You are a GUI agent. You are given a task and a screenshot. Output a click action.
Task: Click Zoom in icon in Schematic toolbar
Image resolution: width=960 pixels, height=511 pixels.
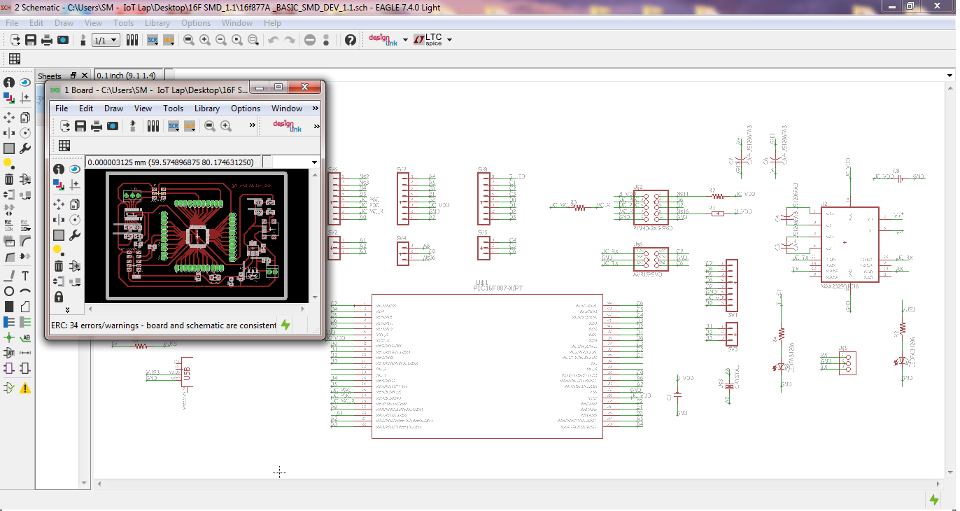point(204,40)
